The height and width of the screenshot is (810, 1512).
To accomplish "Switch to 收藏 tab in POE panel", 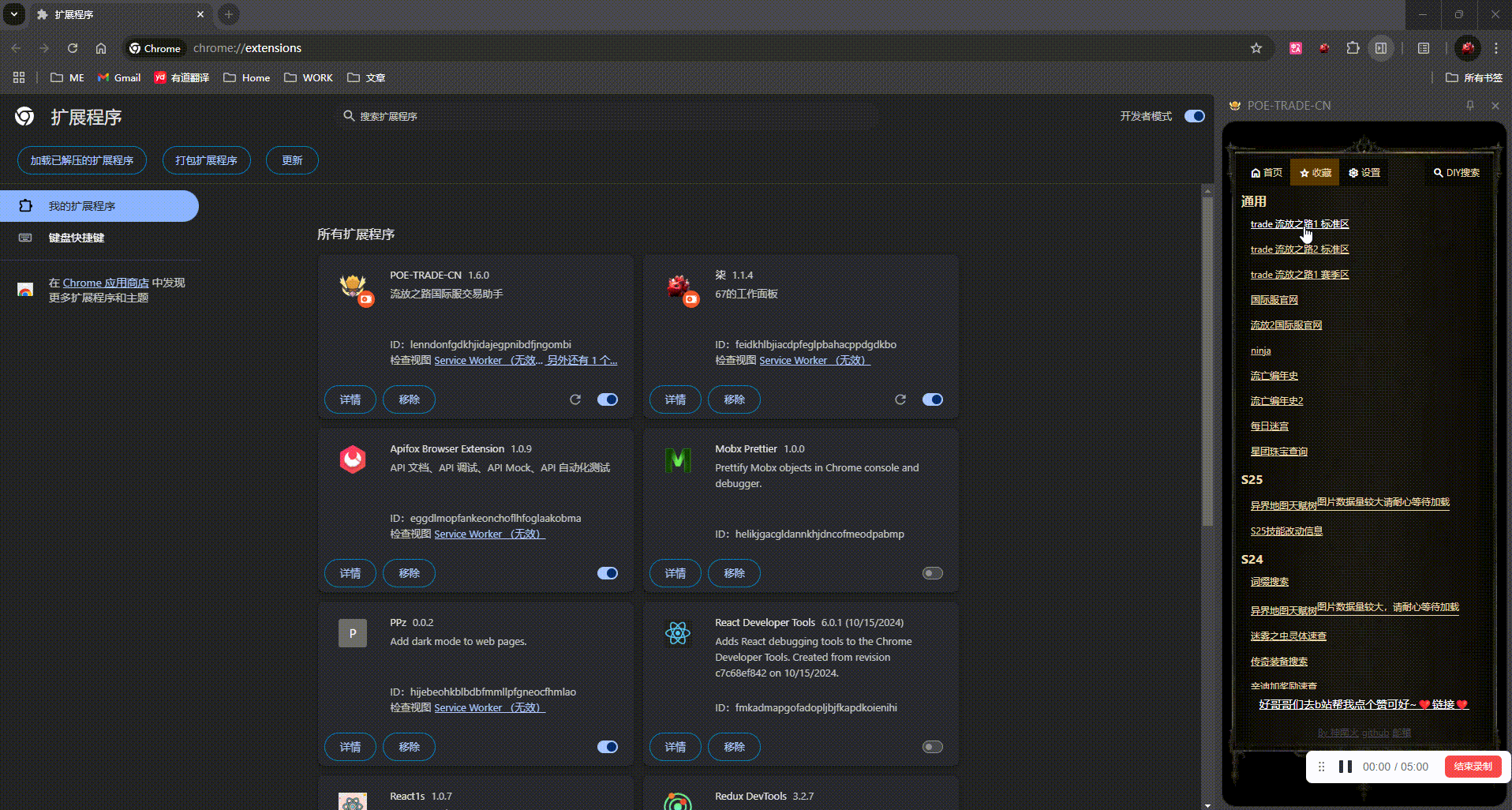I will pos(1316,173).
